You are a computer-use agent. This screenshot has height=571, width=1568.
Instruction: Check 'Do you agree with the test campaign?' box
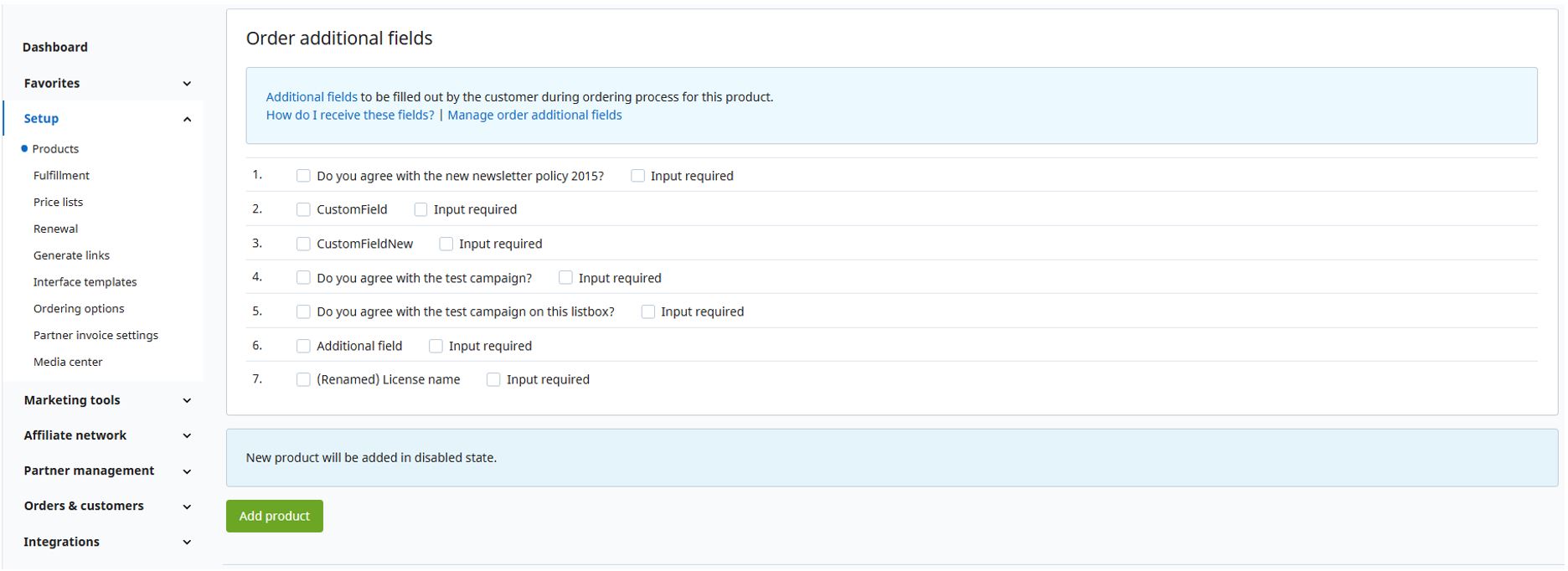[x=303, y=278]
